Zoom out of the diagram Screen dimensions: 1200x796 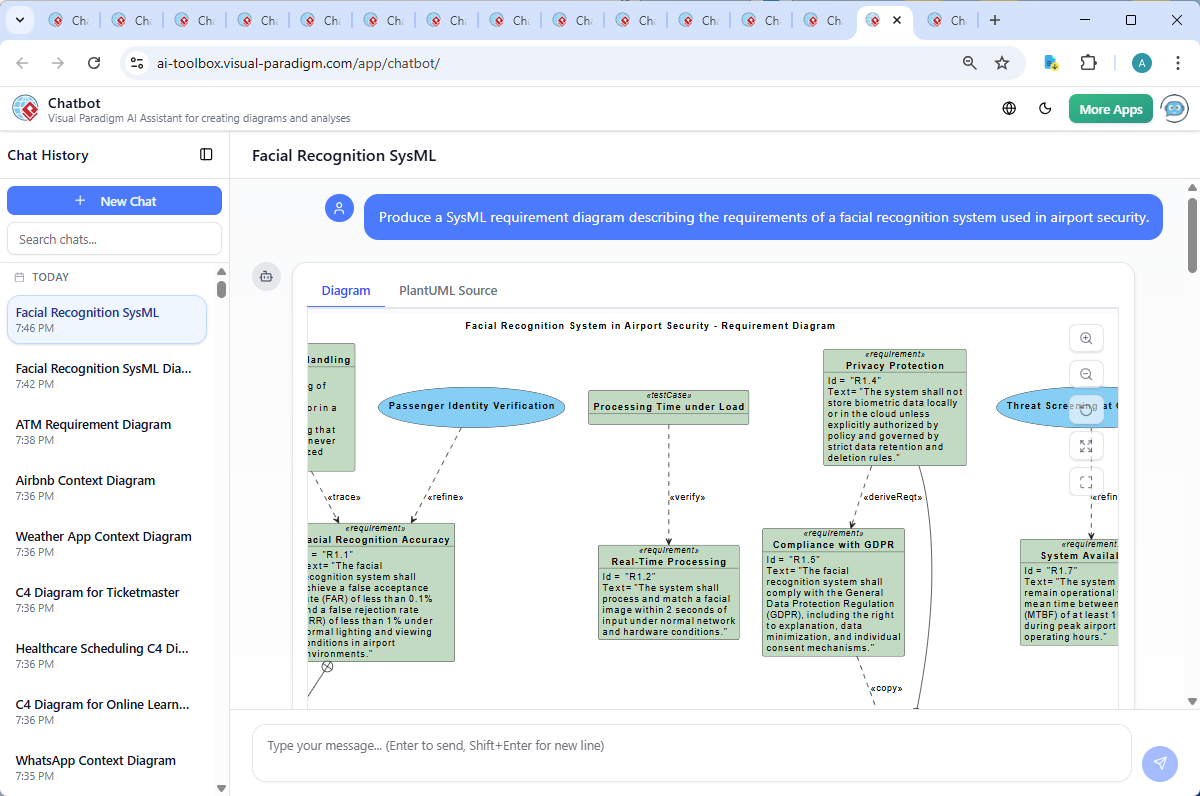tap(1086, 373)
